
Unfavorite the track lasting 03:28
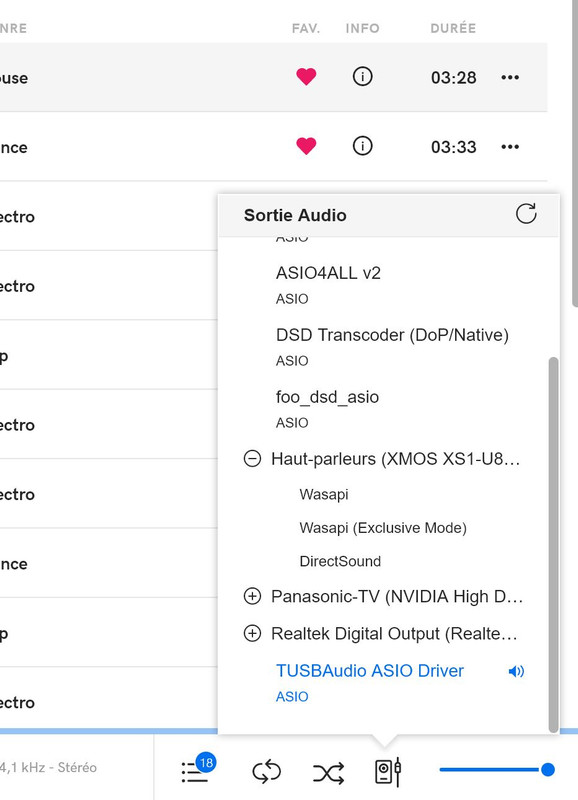point(306,77)
